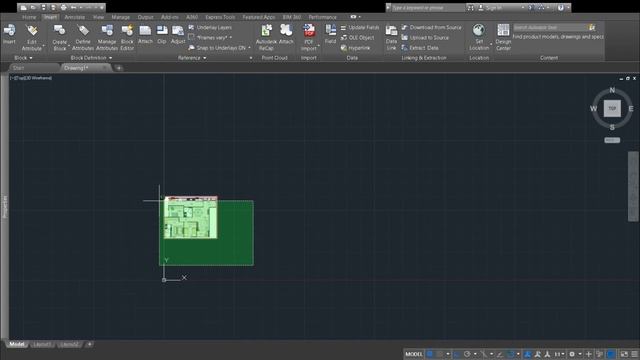Expand the Block panel dropdown

(31, 58)
